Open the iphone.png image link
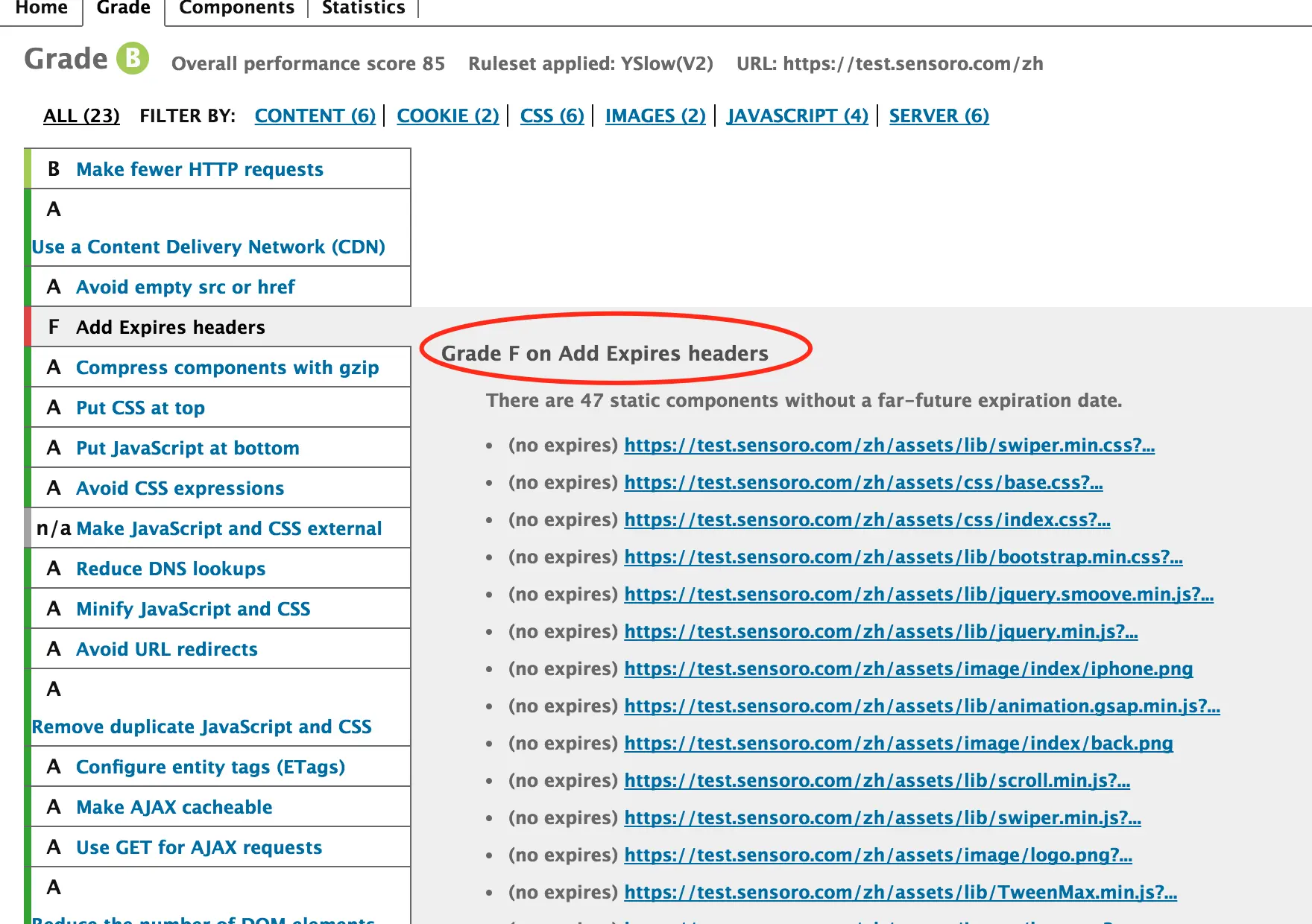The width and height of the screenshot is (1312, 924). pyautogui.click(x=909, y=668)
